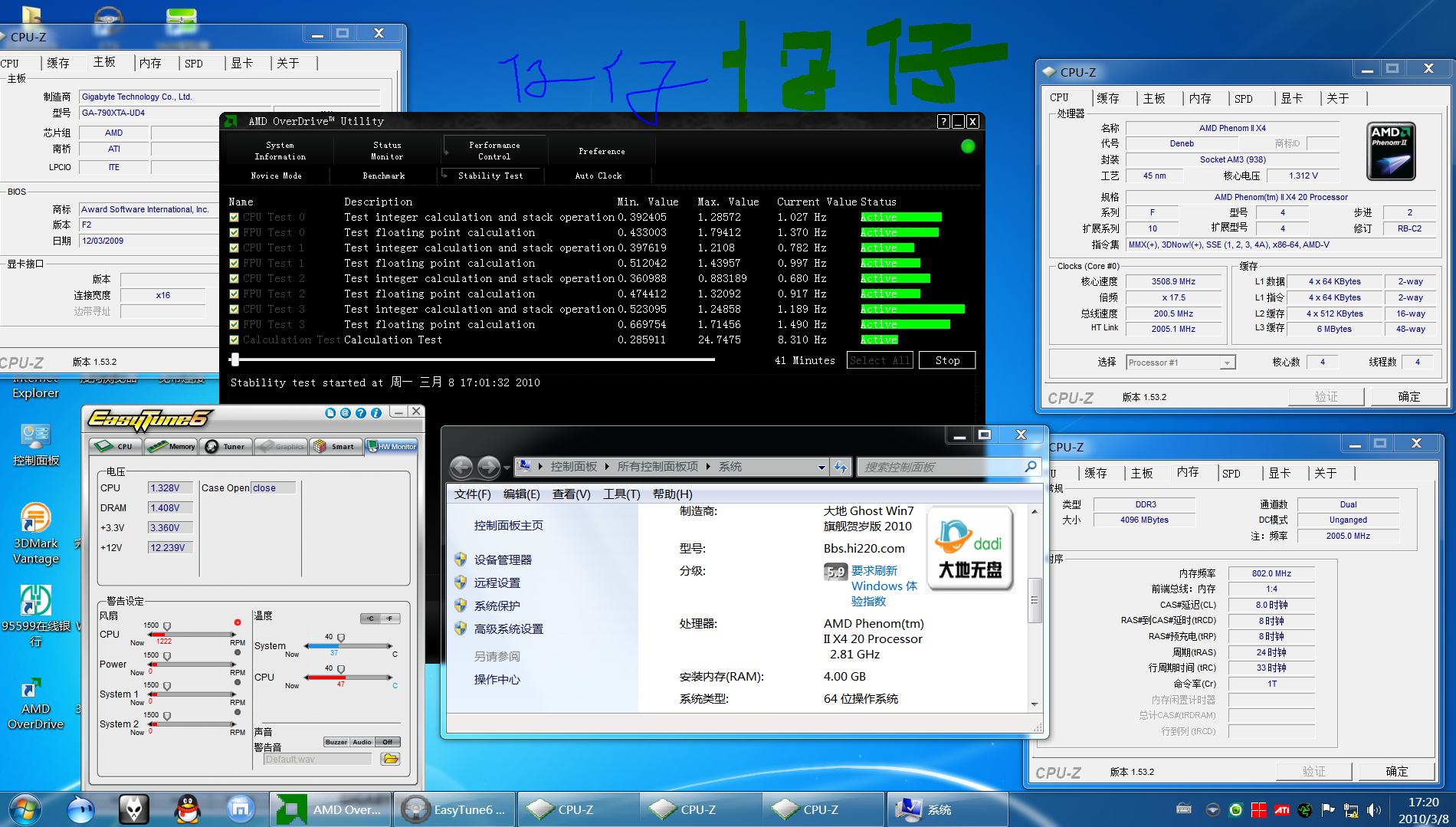Image resolution: width=1456 pixels, height=827 pixels.
Task: Open the EasyTune6 Tuner tab
Action: click(x=225, y=446)
